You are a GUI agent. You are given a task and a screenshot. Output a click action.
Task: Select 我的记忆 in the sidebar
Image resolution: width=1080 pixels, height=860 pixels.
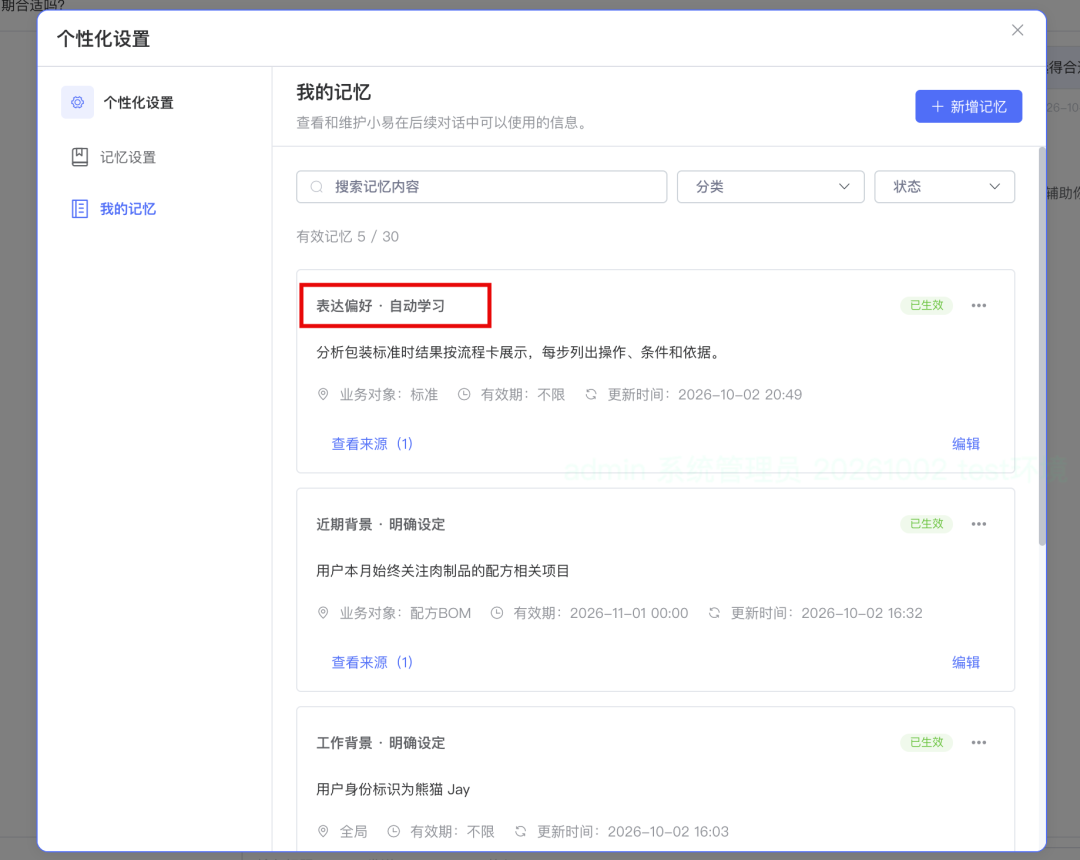pos(127,209)
